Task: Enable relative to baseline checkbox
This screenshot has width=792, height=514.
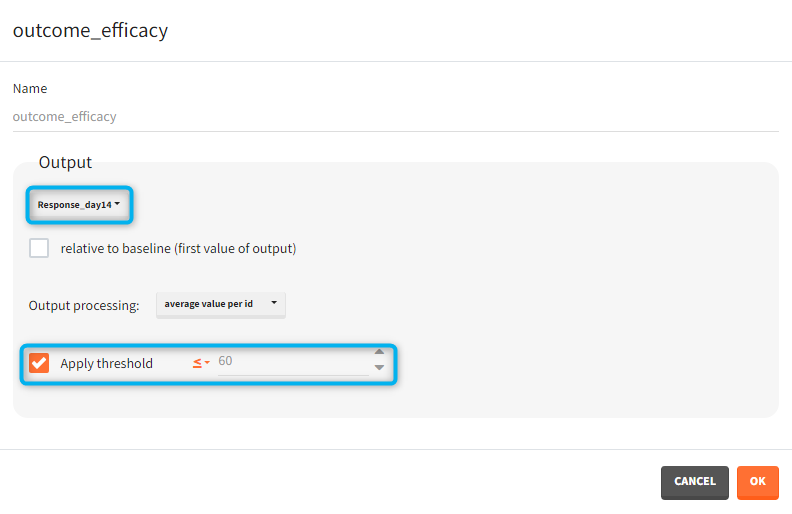Action: pyautogui.click(x=39, y=248)
